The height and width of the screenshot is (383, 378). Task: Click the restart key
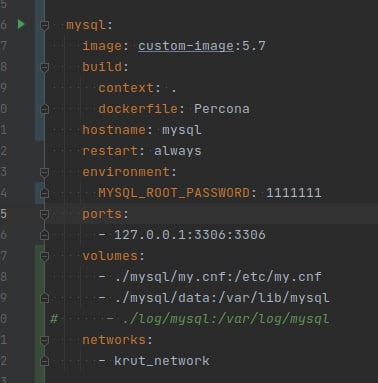[x=110, y=151]
